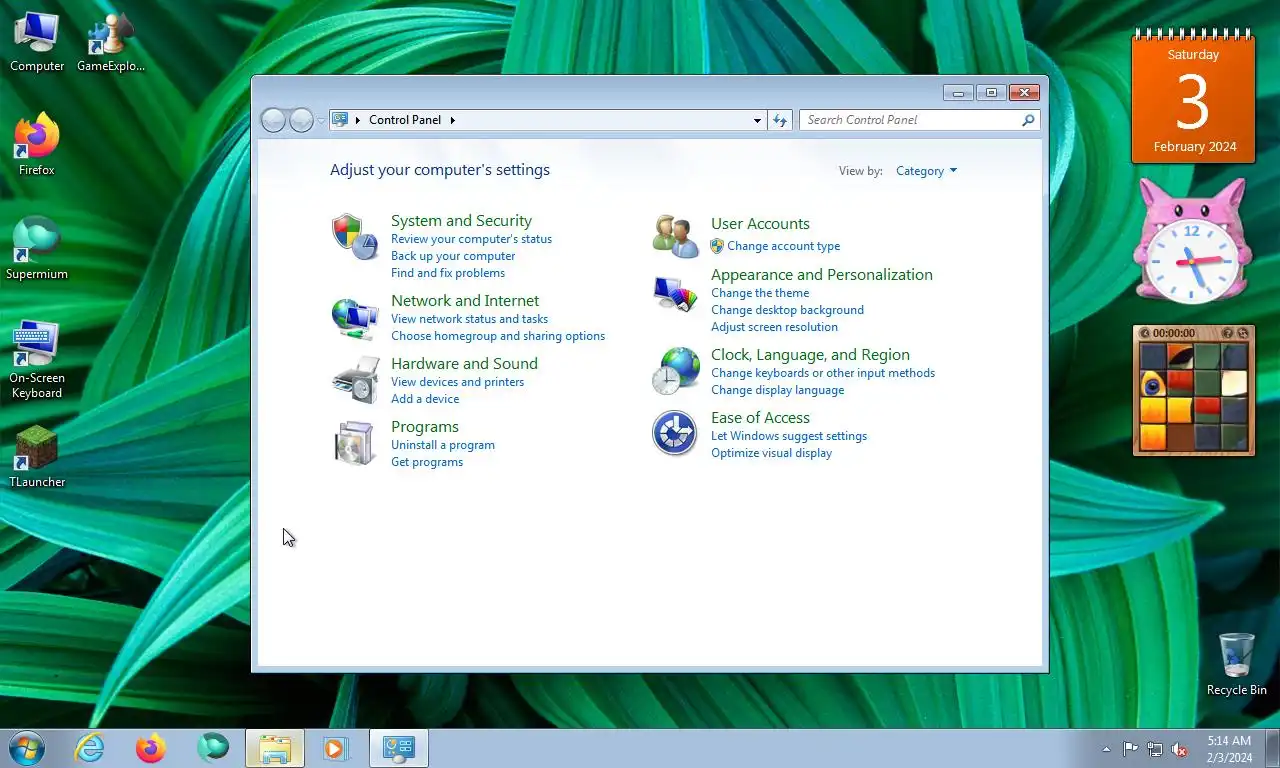Select the On-Screen Keyboard desktop shortcut

coord(37,360)
